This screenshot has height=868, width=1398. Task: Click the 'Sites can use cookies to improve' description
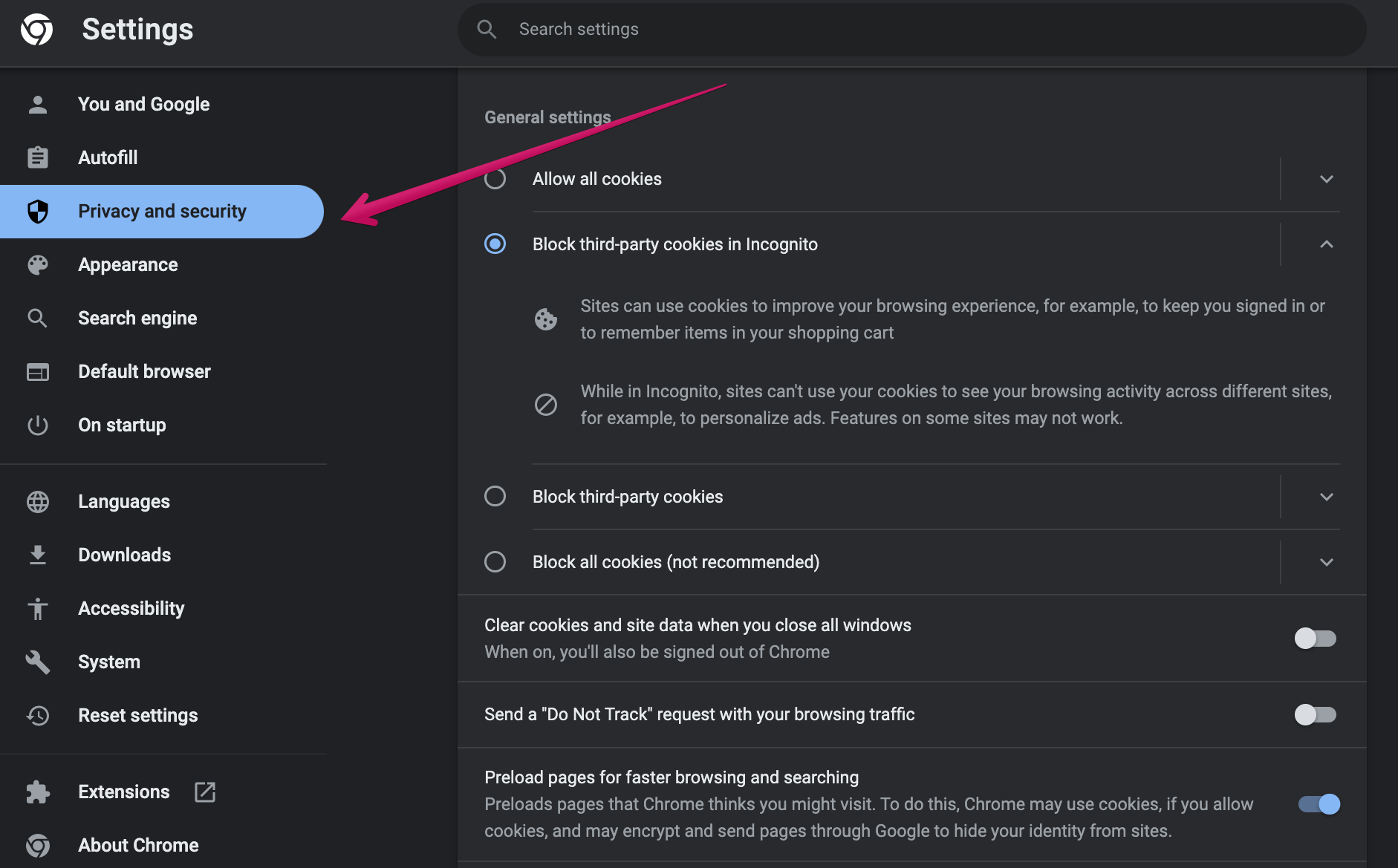[952, 319]
